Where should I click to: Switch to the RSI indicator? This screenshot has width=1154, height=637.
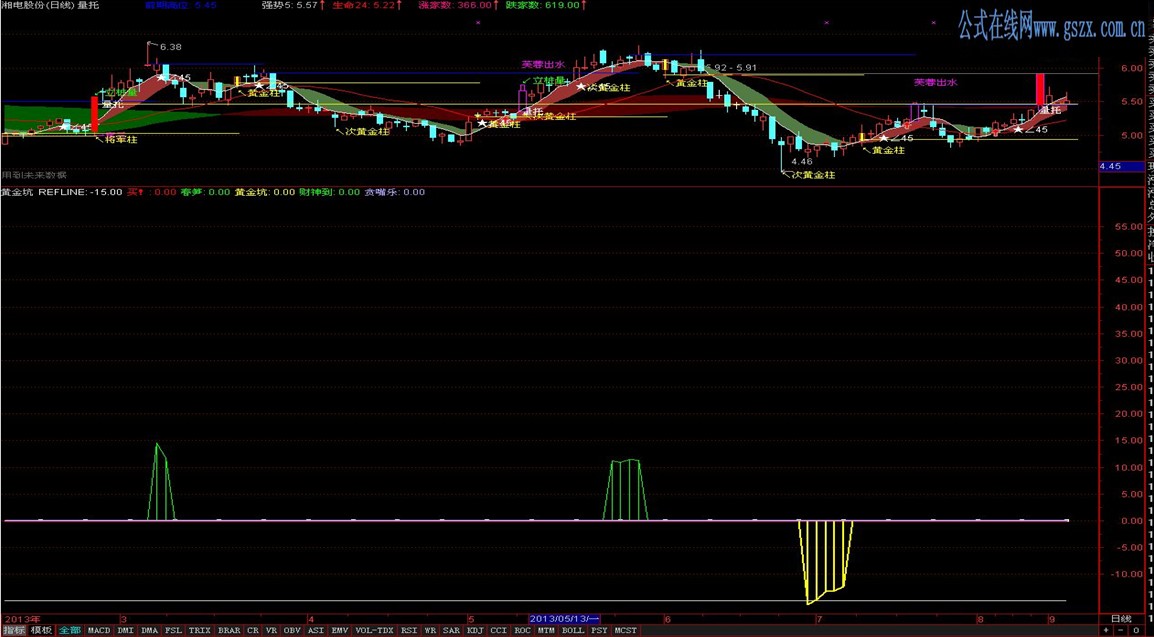tap(409, 630)
